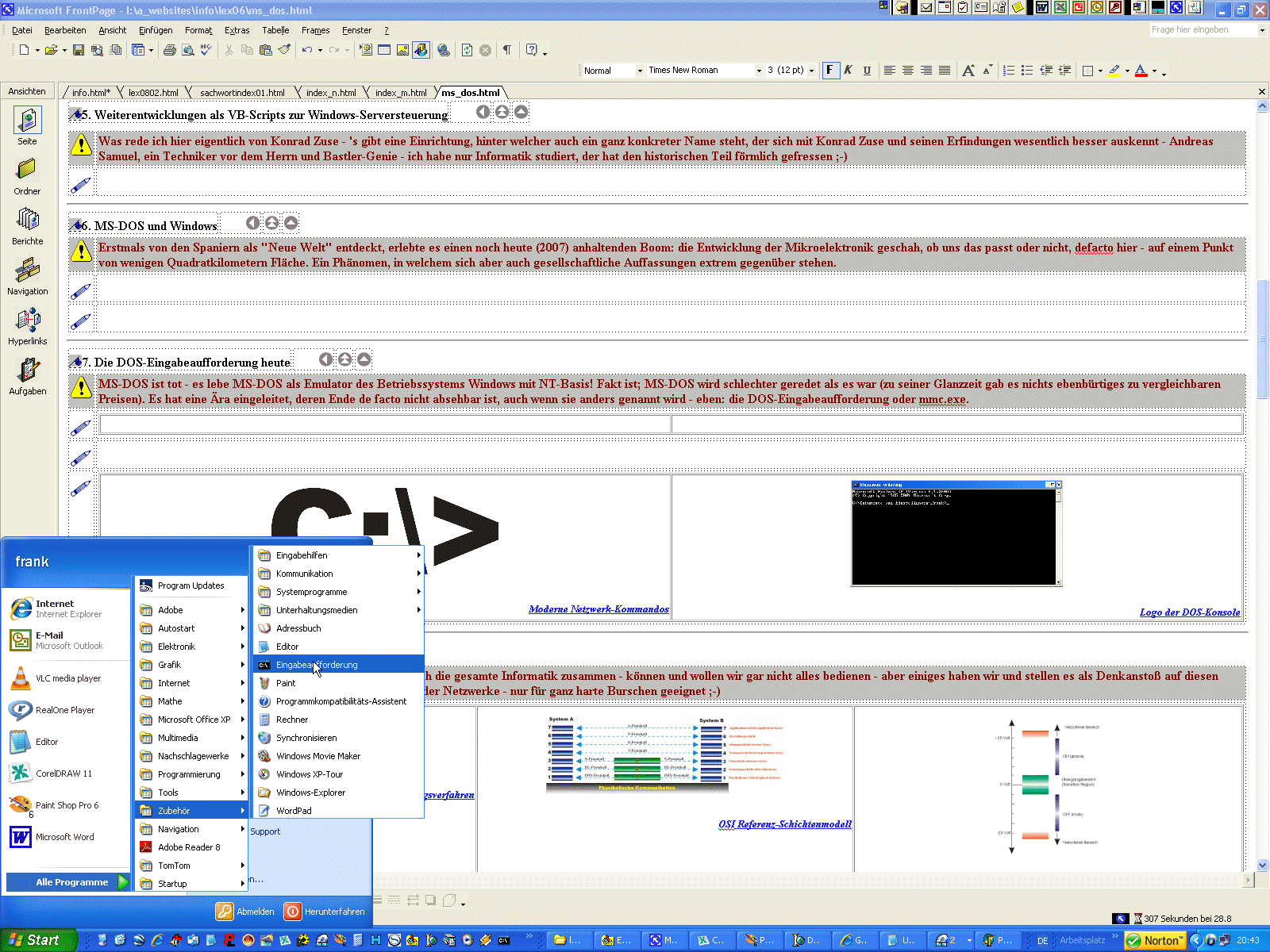The image size is (1270, 952).
Task: Toggle italic (K) formatting
Action: pos(849,71)
